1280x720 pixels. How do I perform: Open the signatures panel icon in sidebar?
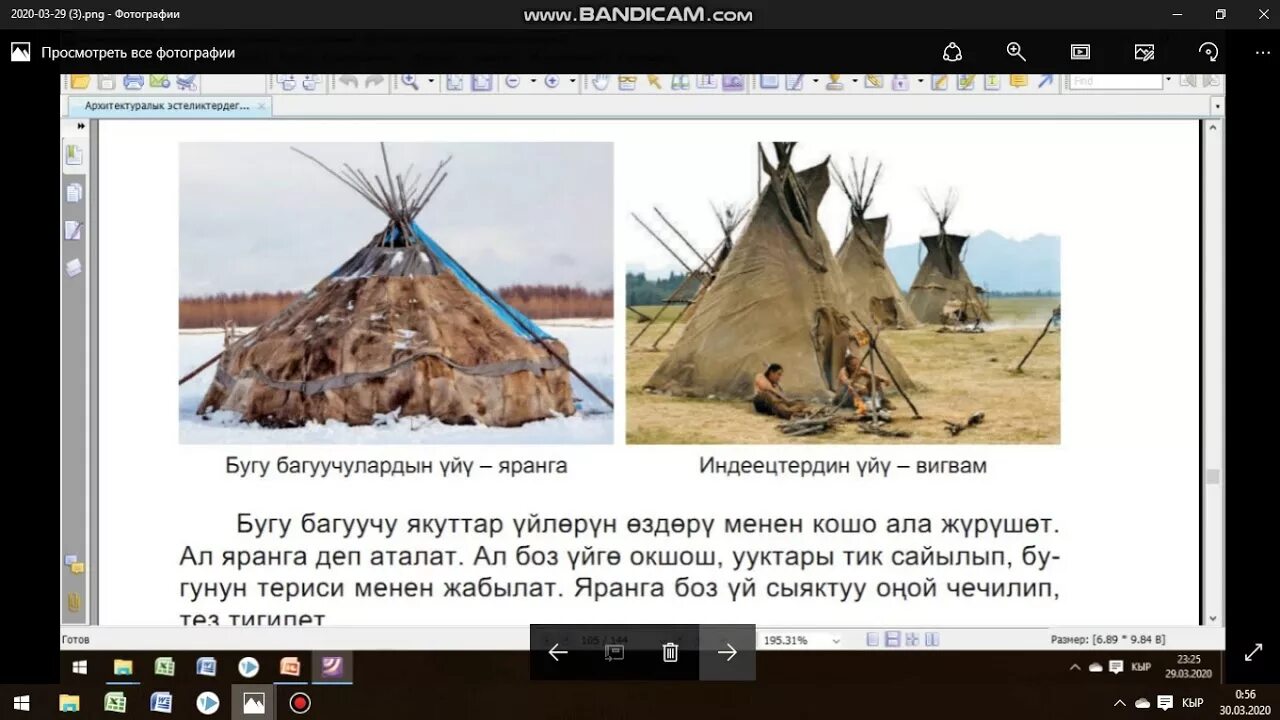[74, 231]
